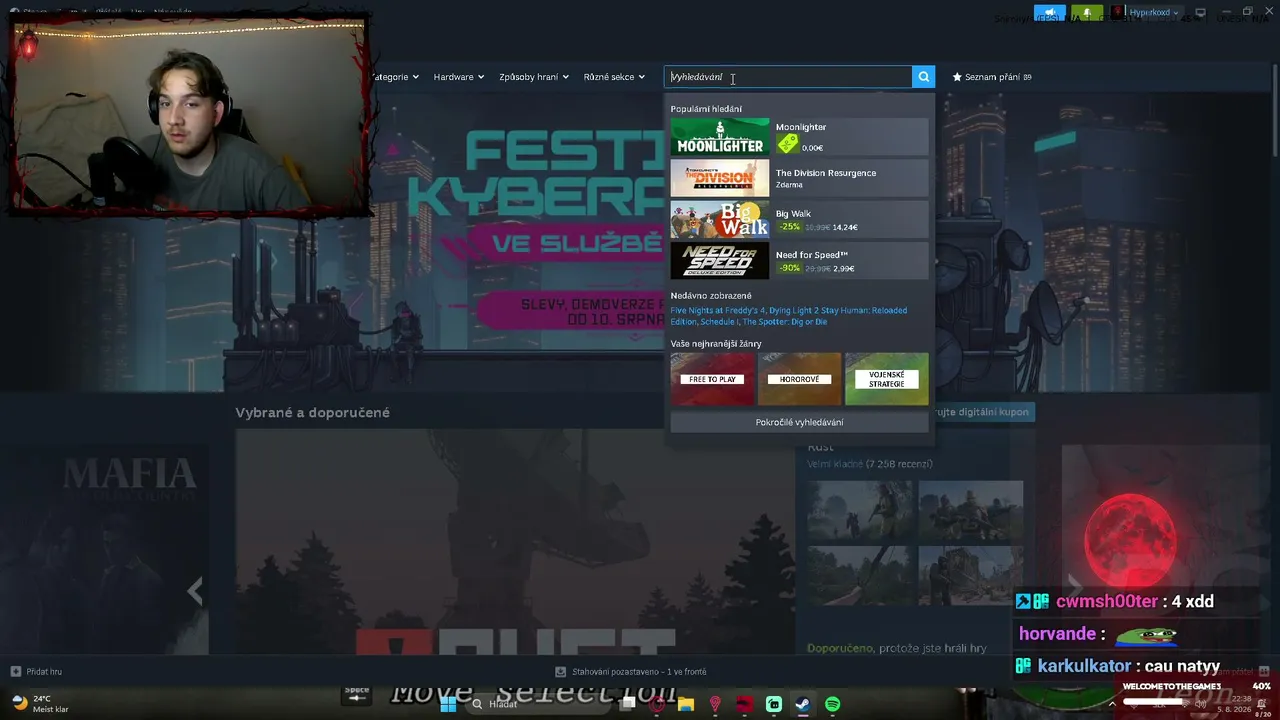Click the Nedávno zobrazené label
1280x720 pixels.
tap(711, 296)
